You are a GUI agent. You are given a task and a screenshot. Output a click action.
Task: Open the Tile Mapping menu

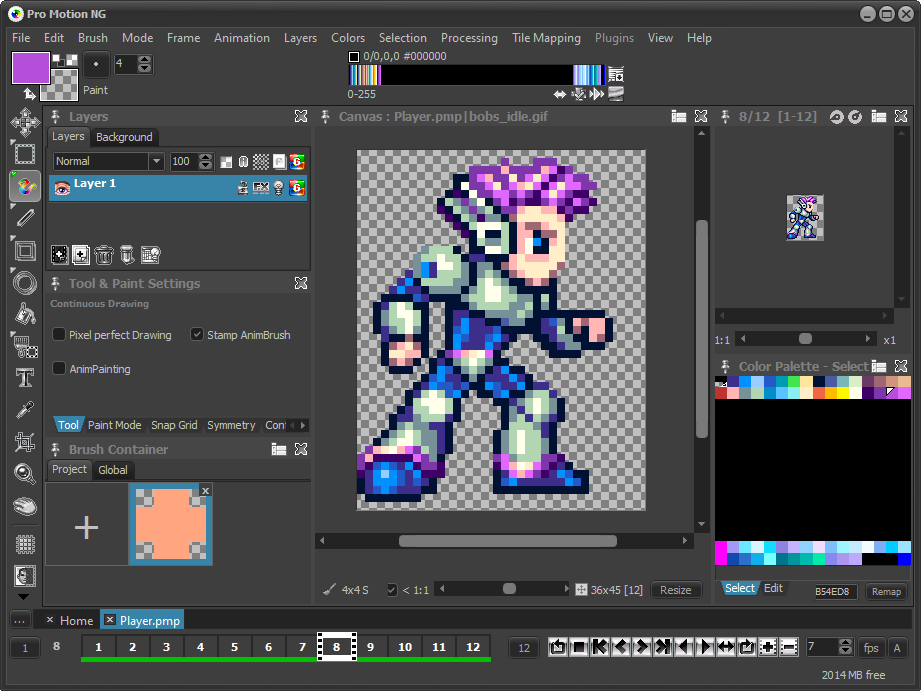546,38
